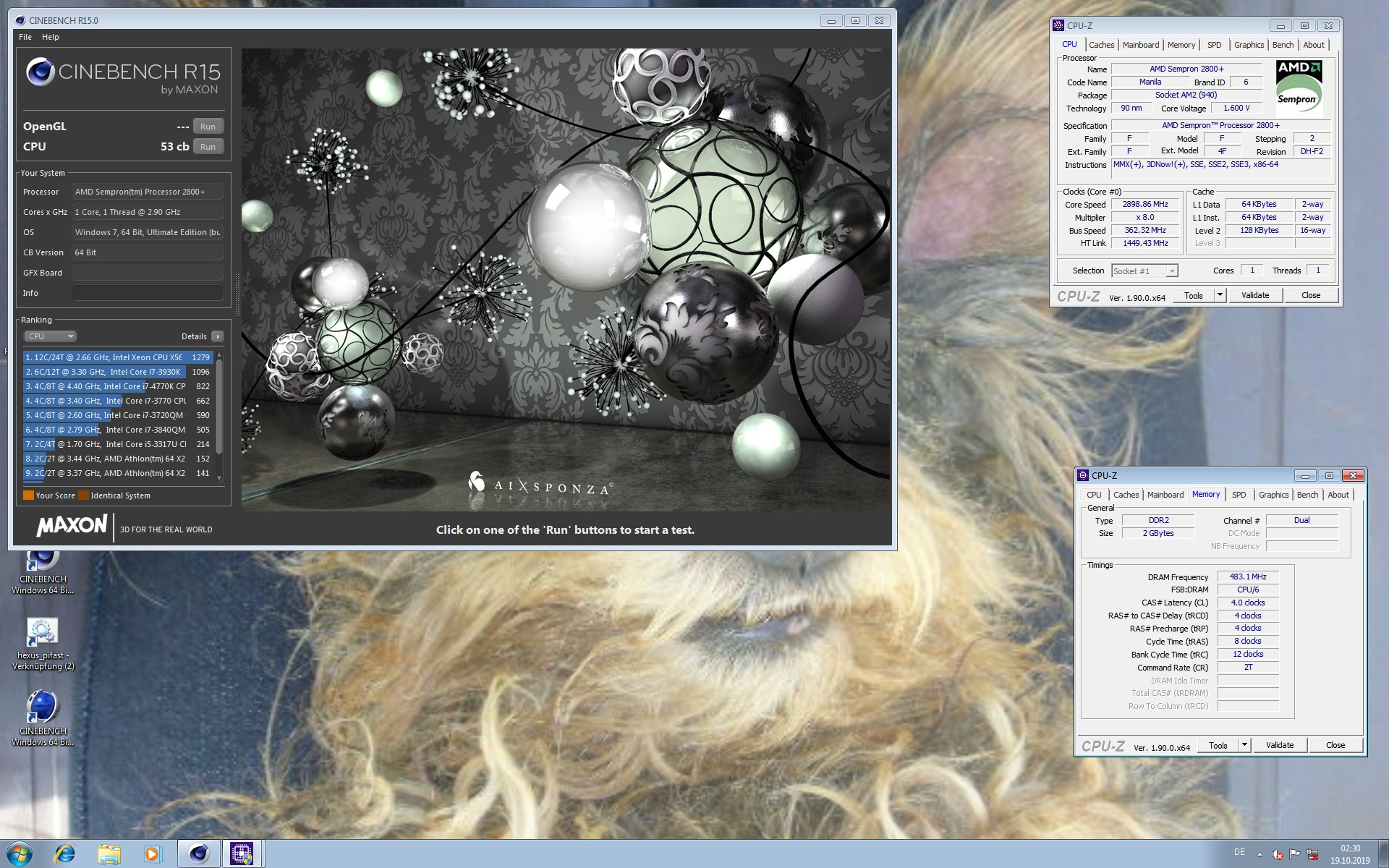Show hidden tray icons arrow
This screenshot has width=1389, height=868.
1260,855
